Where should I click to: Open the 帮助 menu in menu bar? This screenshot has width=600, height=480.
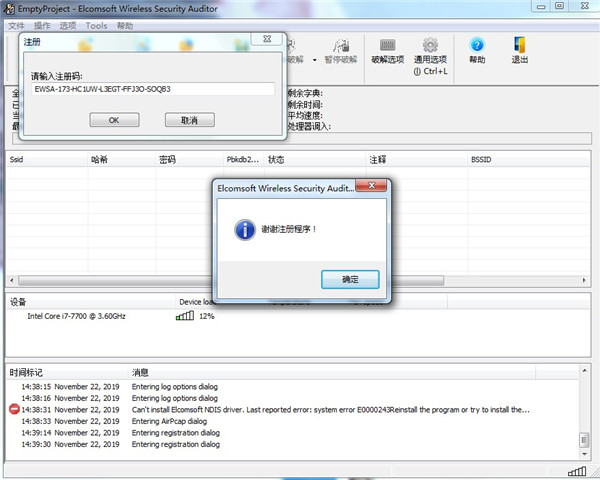[125, 26]
